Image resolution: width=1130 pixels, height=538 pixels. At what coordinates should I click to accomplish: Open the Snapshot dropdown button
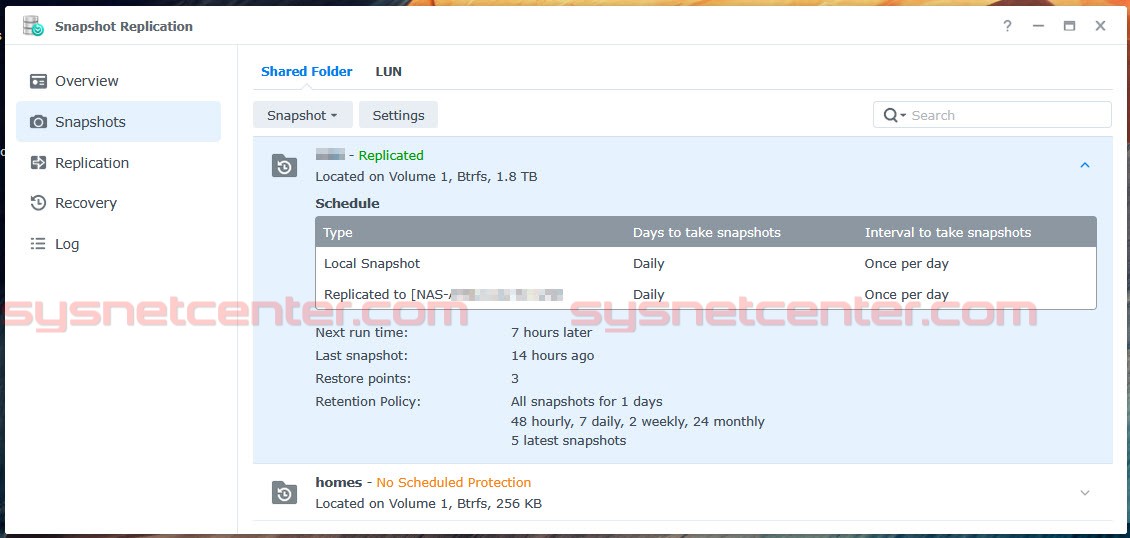coord(303,115)
